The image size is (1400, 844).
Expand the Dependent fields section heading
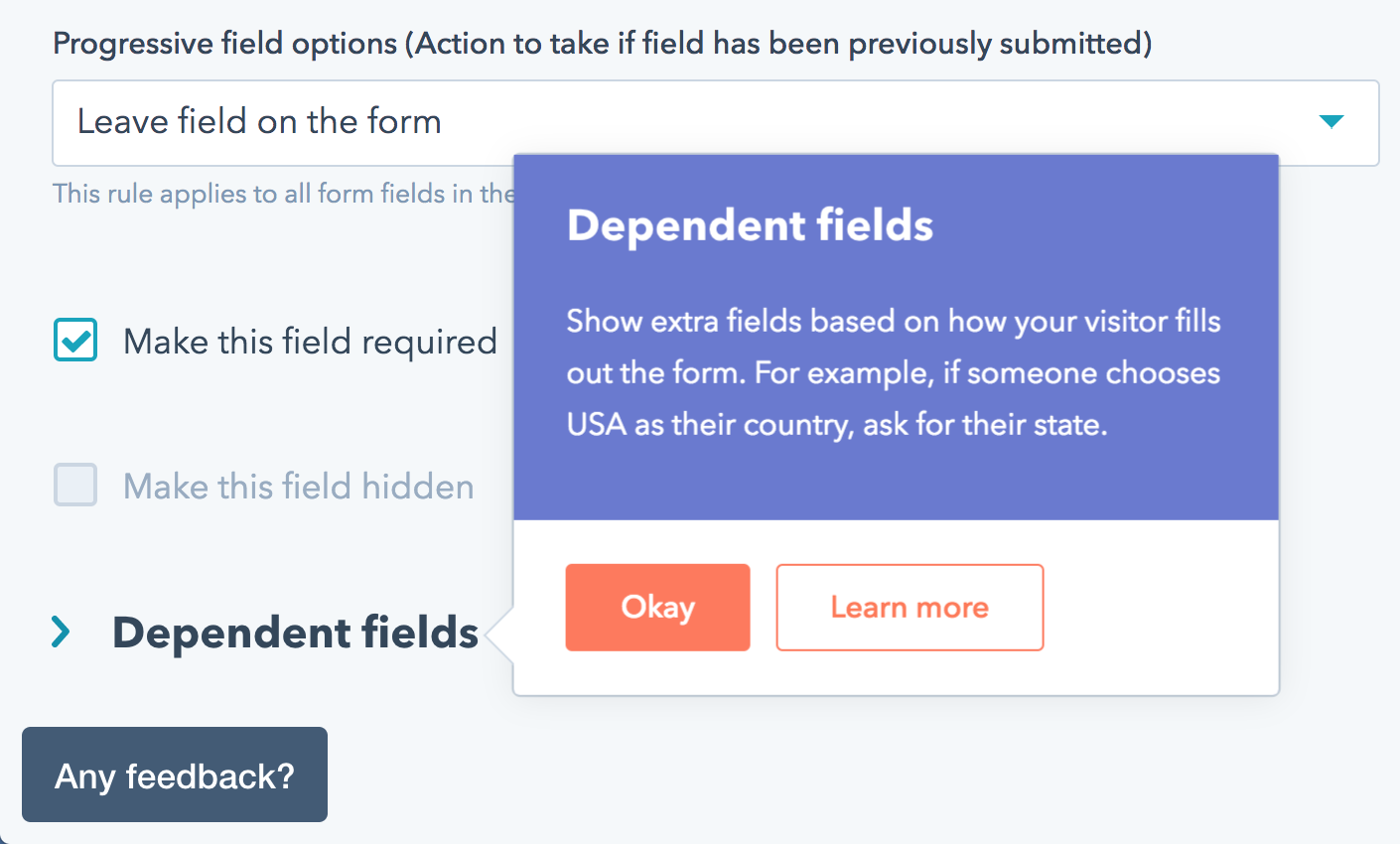(295, 633)
